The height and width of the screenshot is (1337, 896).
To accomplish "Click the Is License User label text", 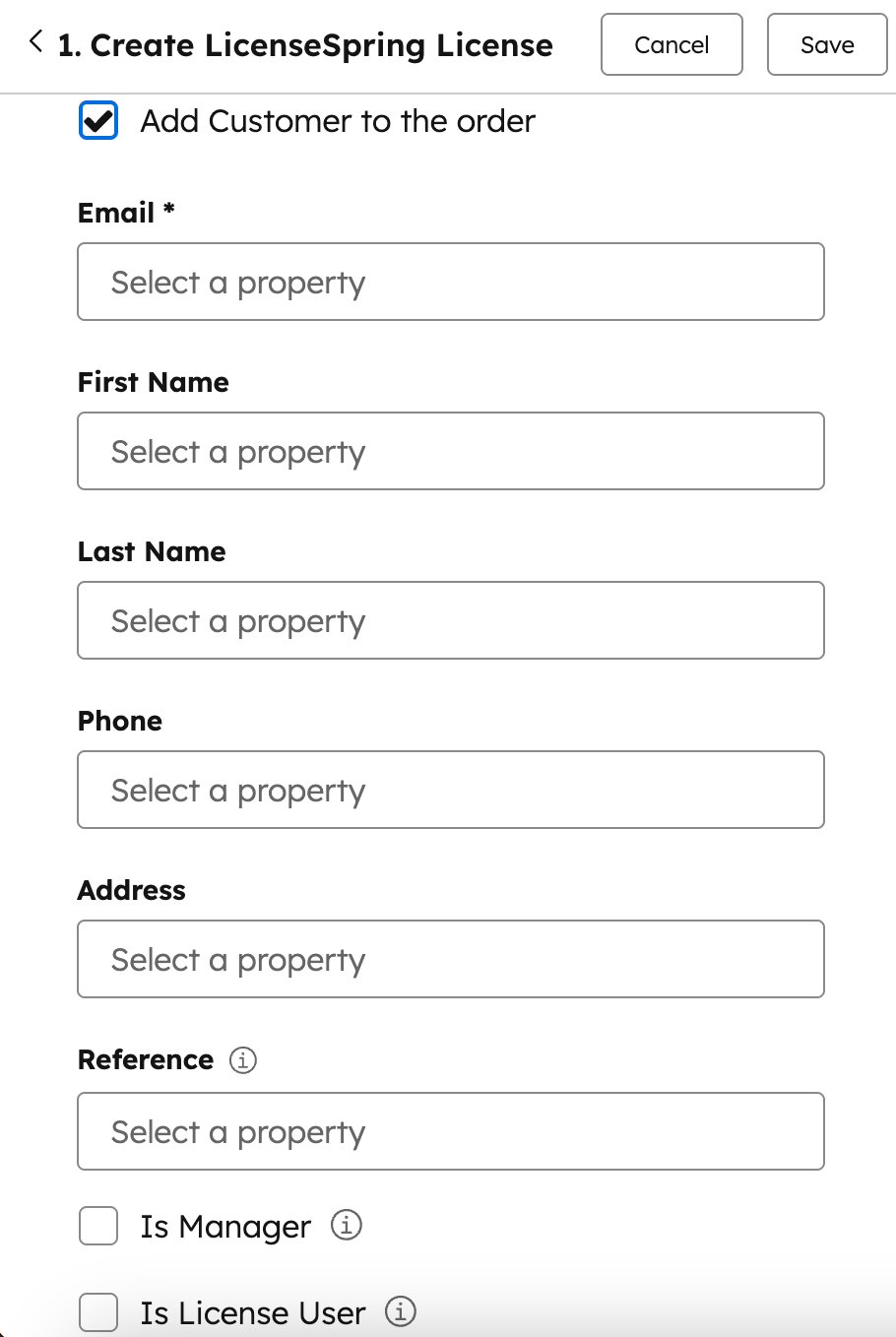I will point(253,1313).
